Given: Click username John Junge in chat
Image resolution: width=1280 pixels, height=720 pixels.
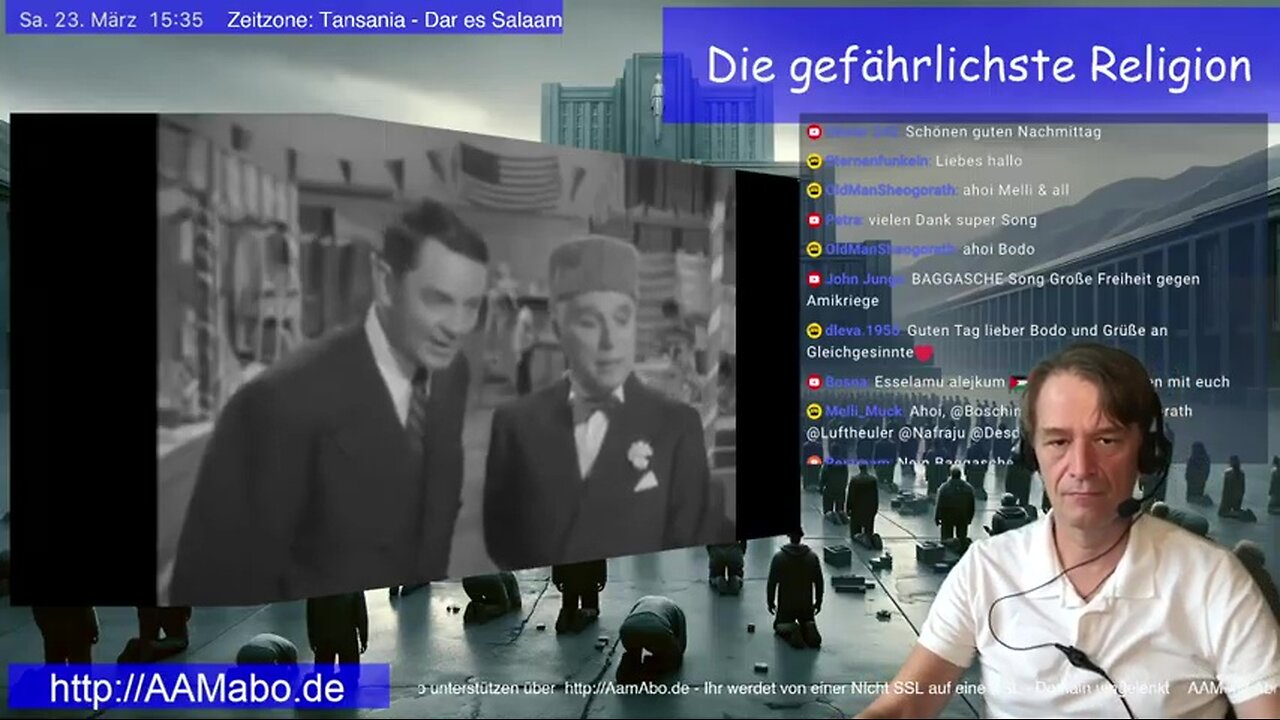Looking at the screenshot, I should click(x=865, y=280).
